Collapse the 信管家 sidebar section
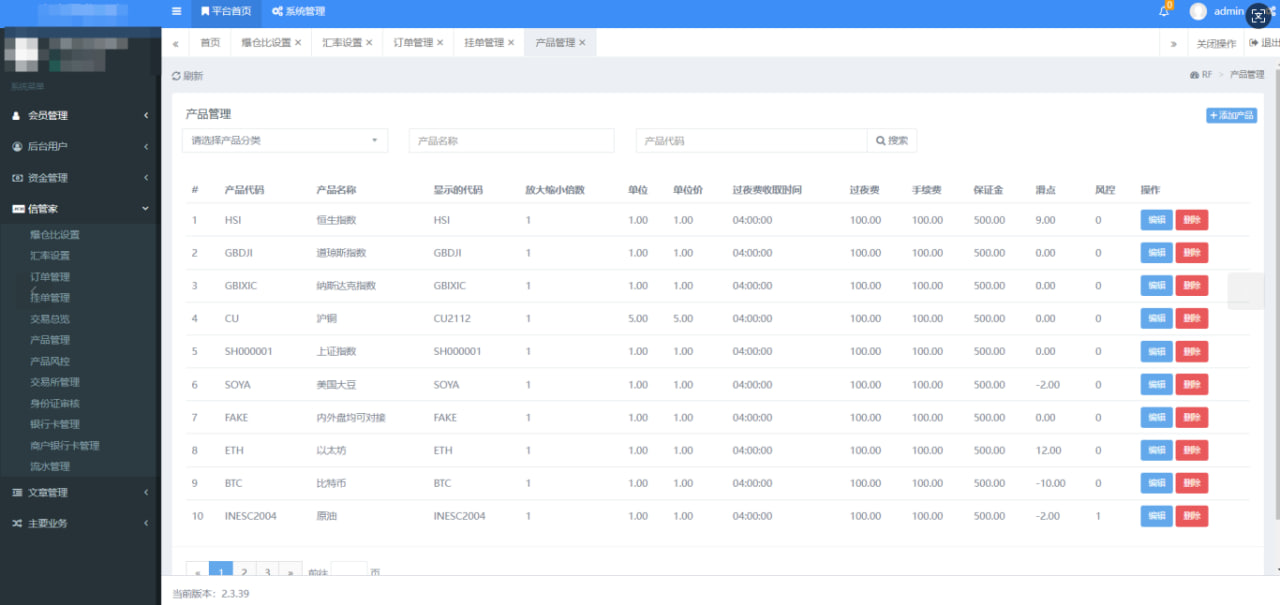This screenshot has width=1280, height=605. (x=80, y=209)
